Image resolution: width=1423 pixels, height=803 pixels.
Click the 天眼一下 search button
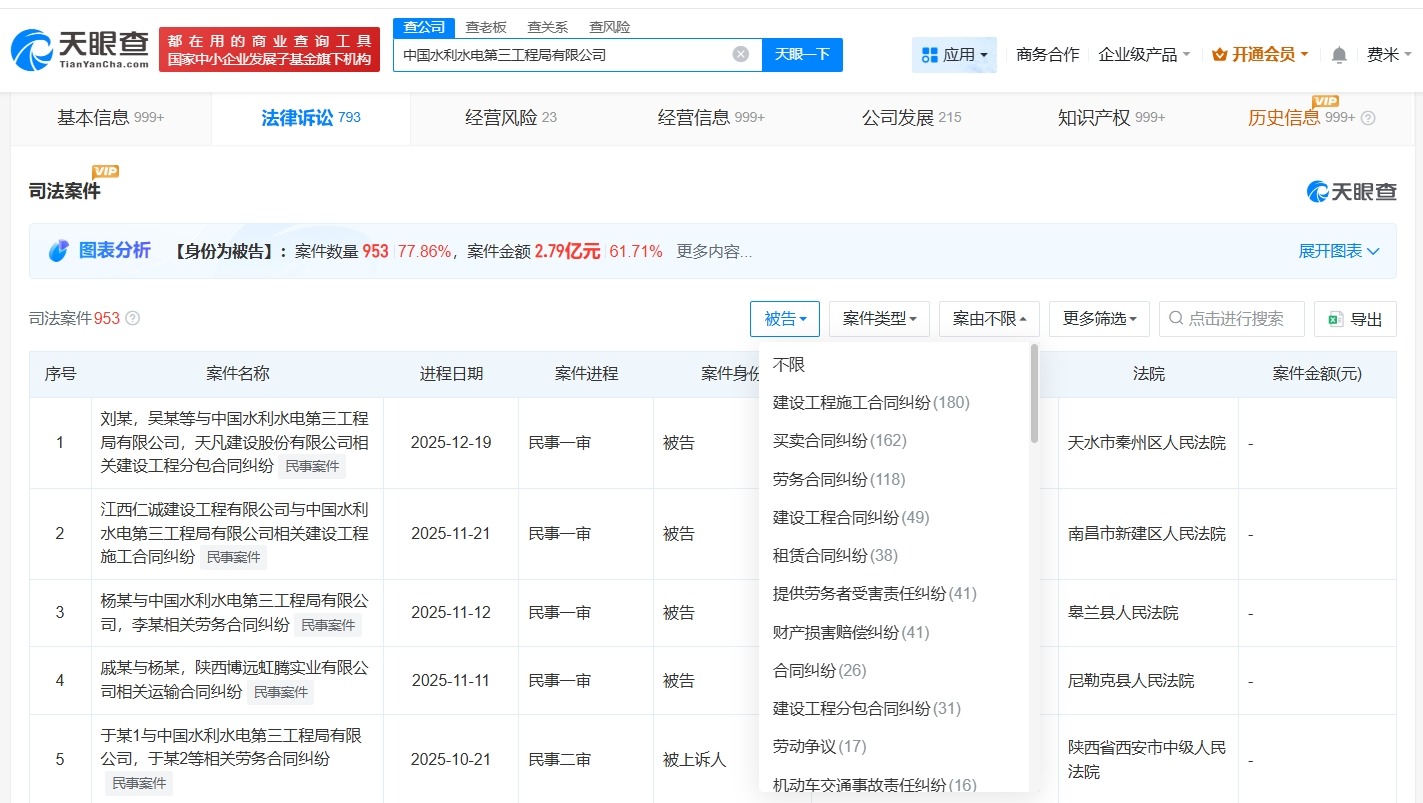pyautogui.click(x=805, y=54)
